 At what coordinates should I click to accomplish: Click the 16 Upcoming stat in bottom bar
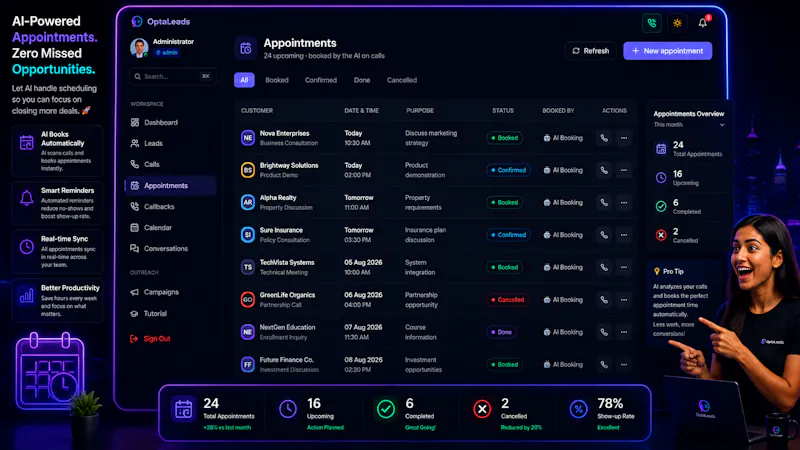312,414
